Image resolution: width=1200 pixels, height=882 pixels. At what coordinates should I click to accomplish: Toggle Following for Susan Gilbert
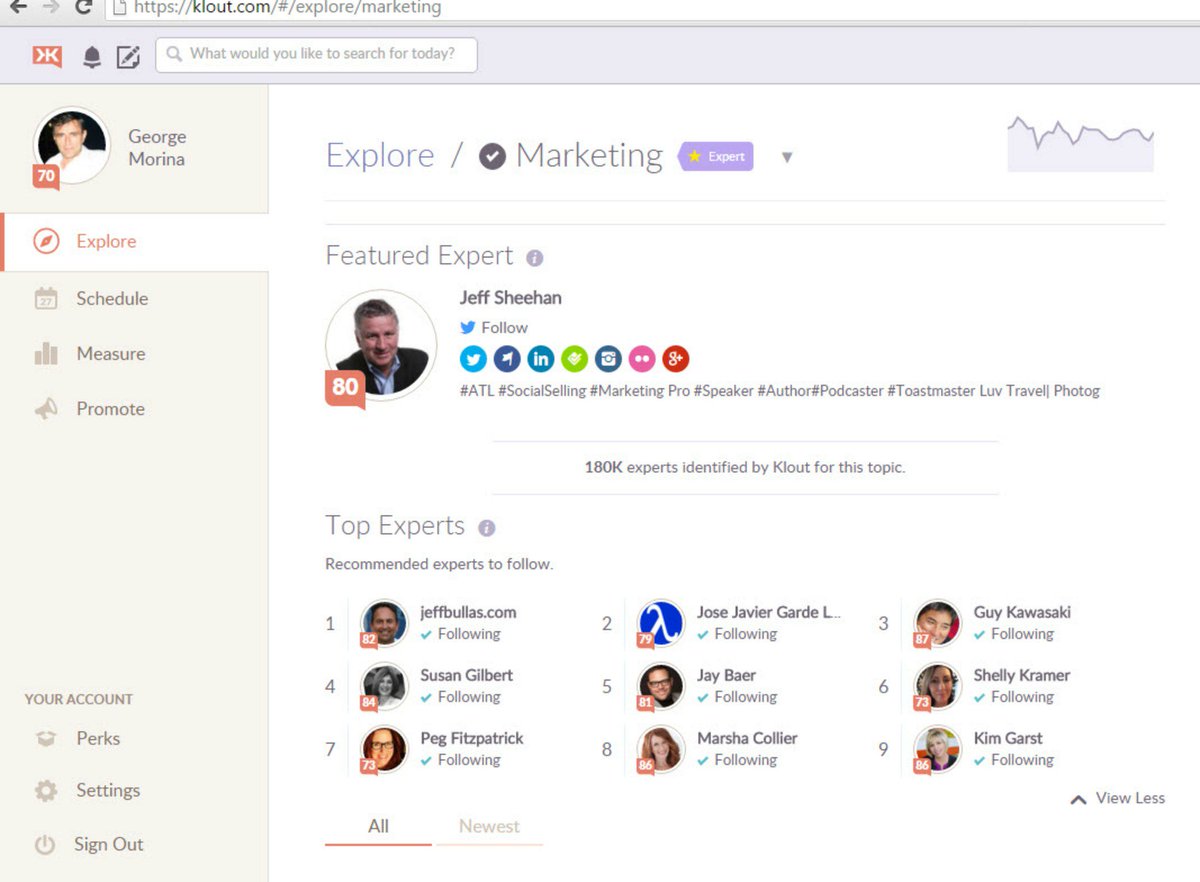pyautogui.click(x=460, y=697)
